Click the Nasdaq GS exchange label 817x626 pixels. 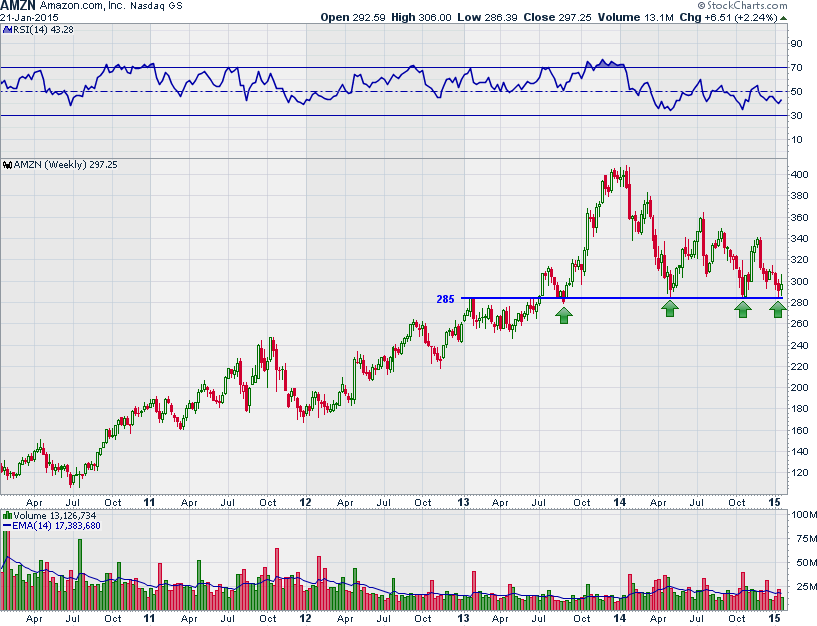[x=156, y=6]
